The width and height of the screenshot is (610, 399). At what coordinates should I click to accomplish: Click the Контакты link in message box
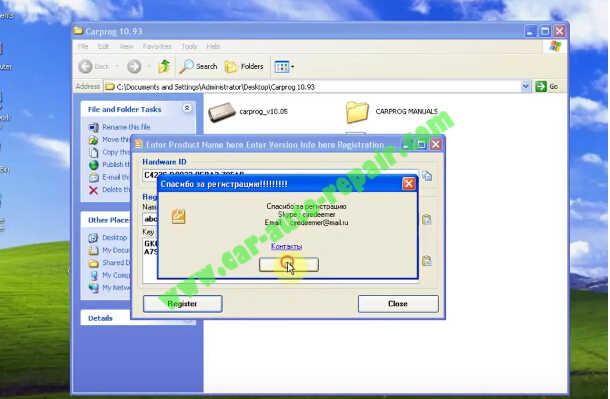pos(287,246)
